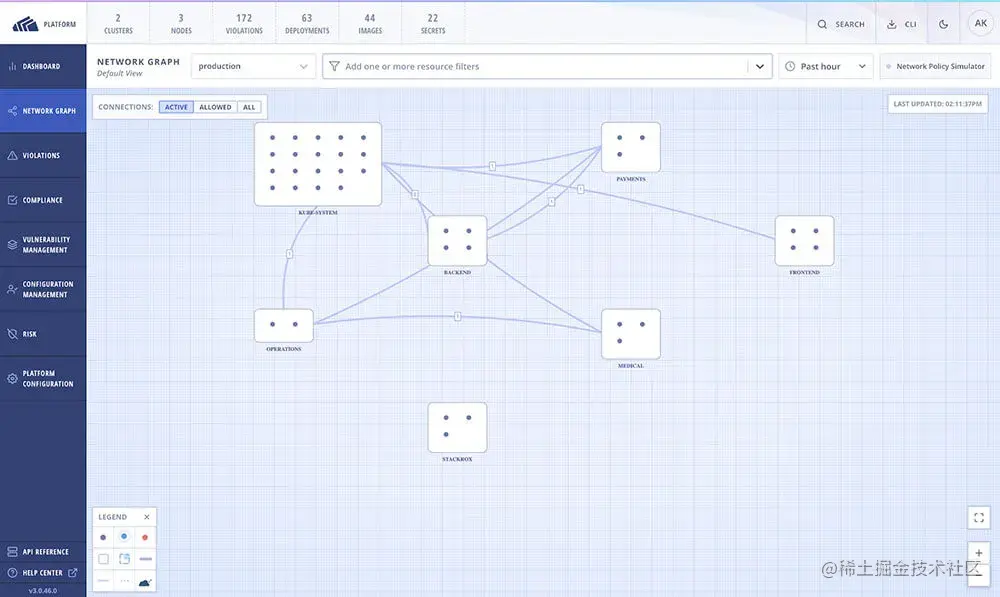Open the Compliance section
This screenshot has height=597, width=1000.
click(x=43, y=200)
